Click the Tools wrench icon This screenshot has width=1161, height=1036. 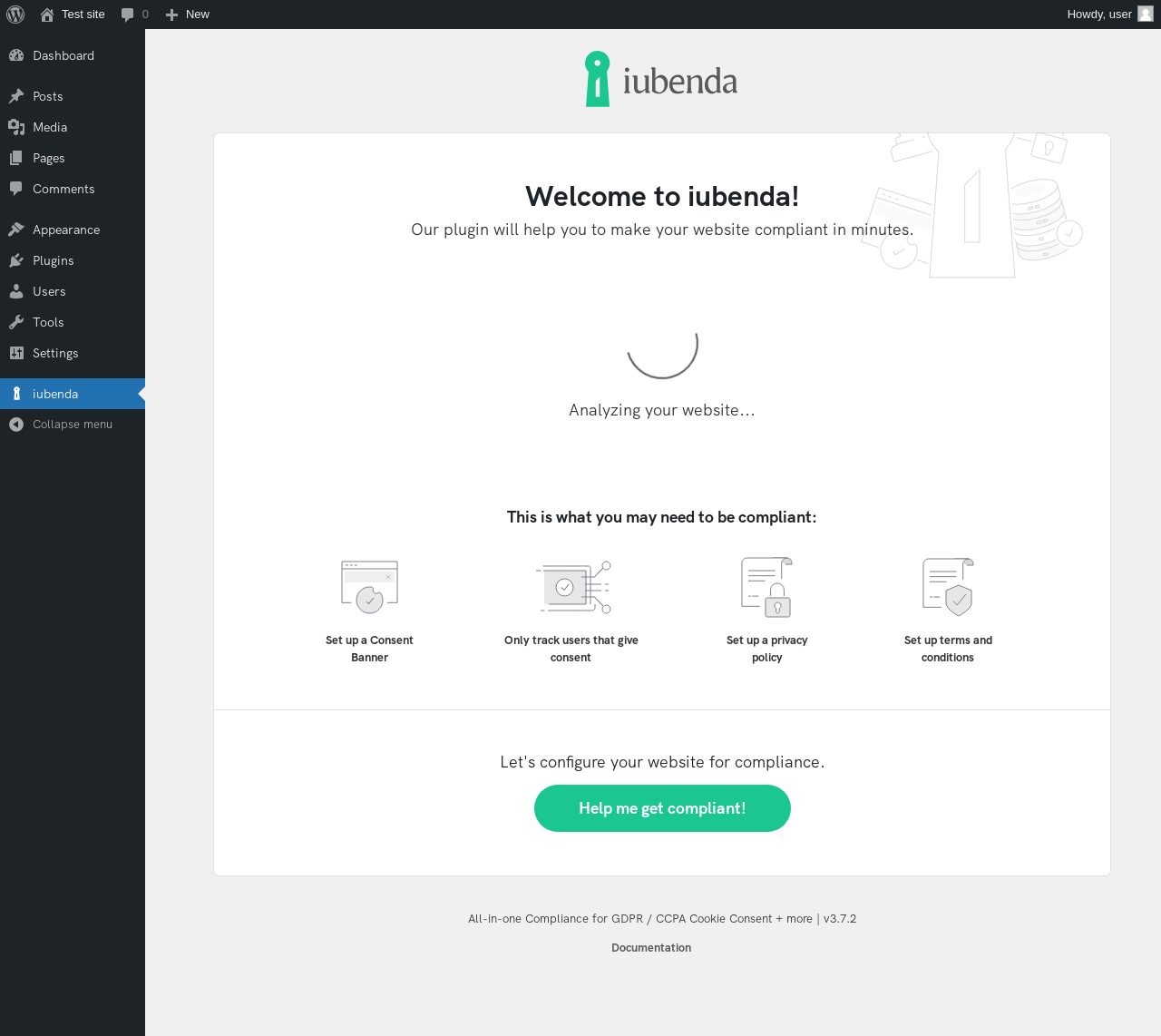(16, 322)
